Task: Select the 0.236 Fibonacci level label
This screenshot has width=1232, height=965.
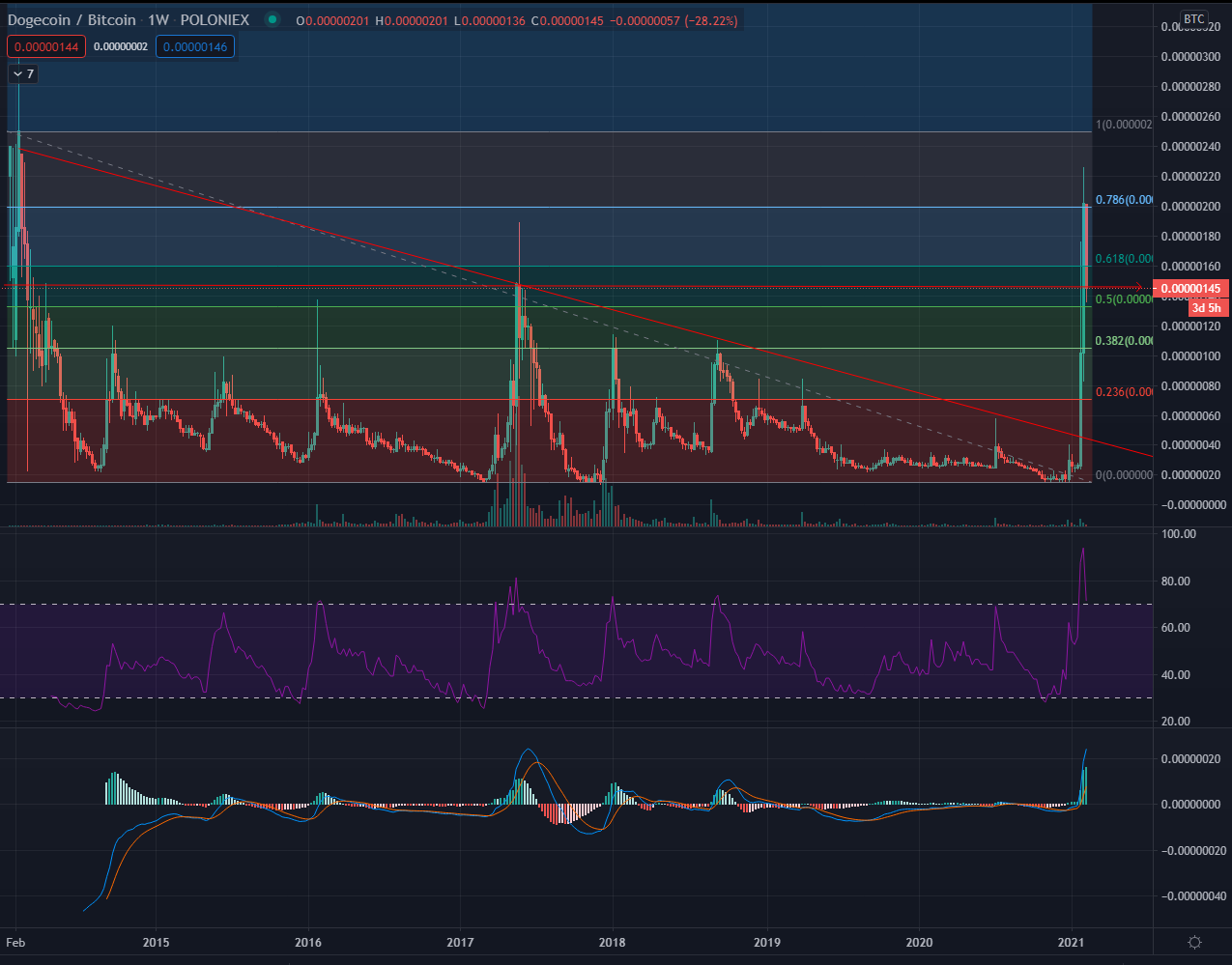Action: (x=1124, y=391)
